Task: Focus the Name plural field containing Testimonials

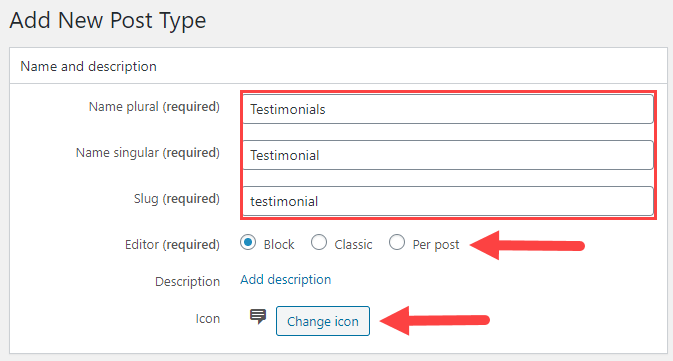Action: tap(448, 109)
